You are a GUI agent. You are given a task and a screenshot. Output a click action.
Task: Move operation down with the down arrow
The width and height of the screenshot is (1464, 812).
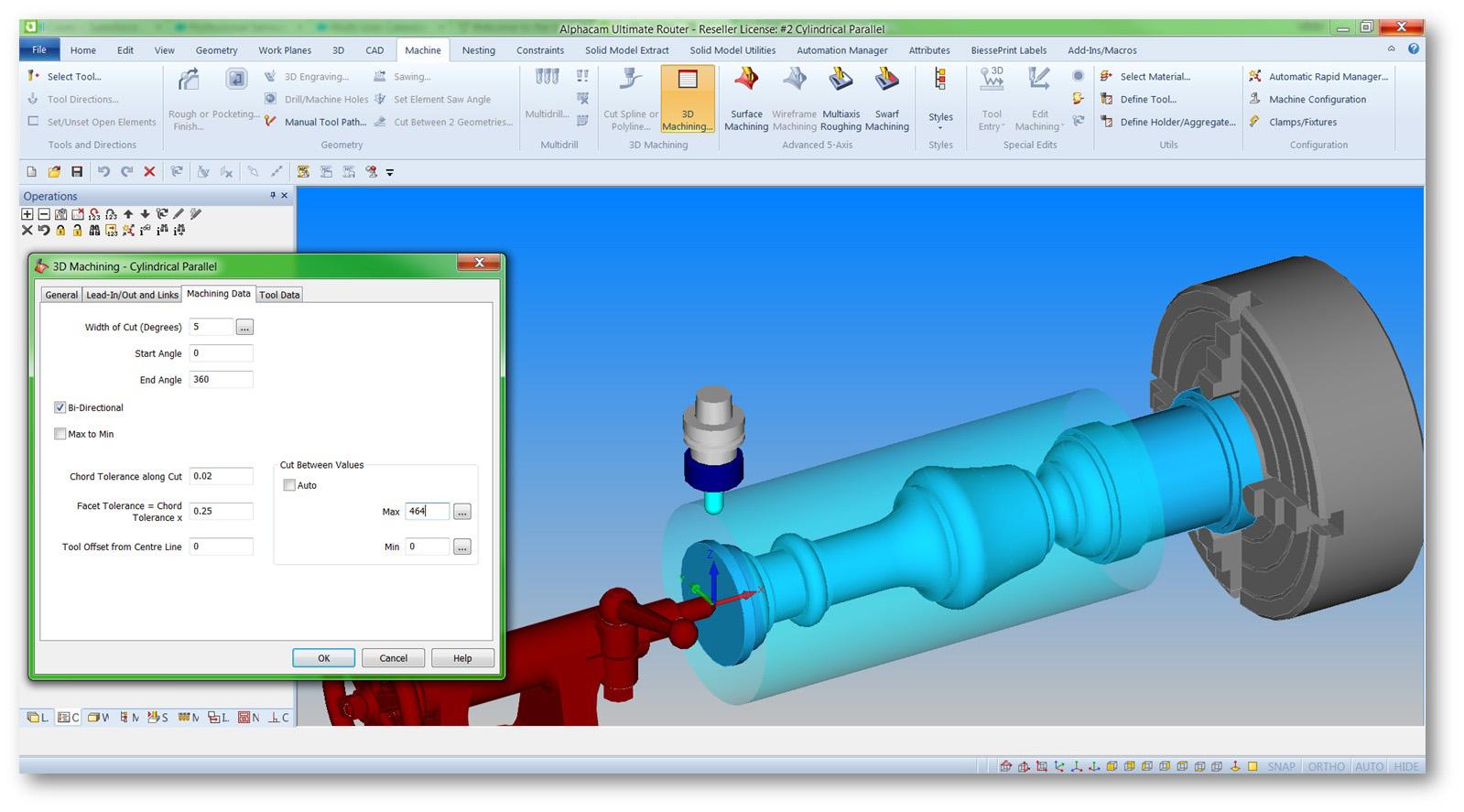[x=145, y=214]
